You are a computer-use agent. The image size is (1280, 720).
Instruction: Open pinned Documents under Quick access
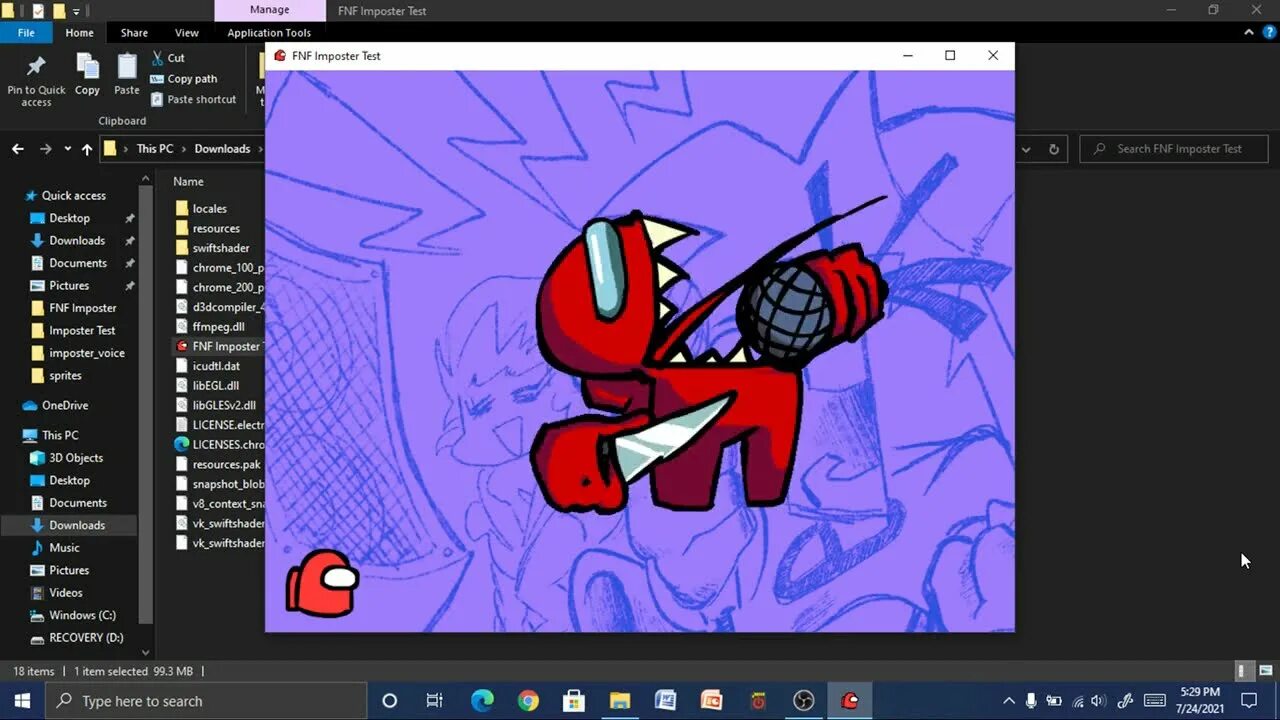click(x=78, y=263)
